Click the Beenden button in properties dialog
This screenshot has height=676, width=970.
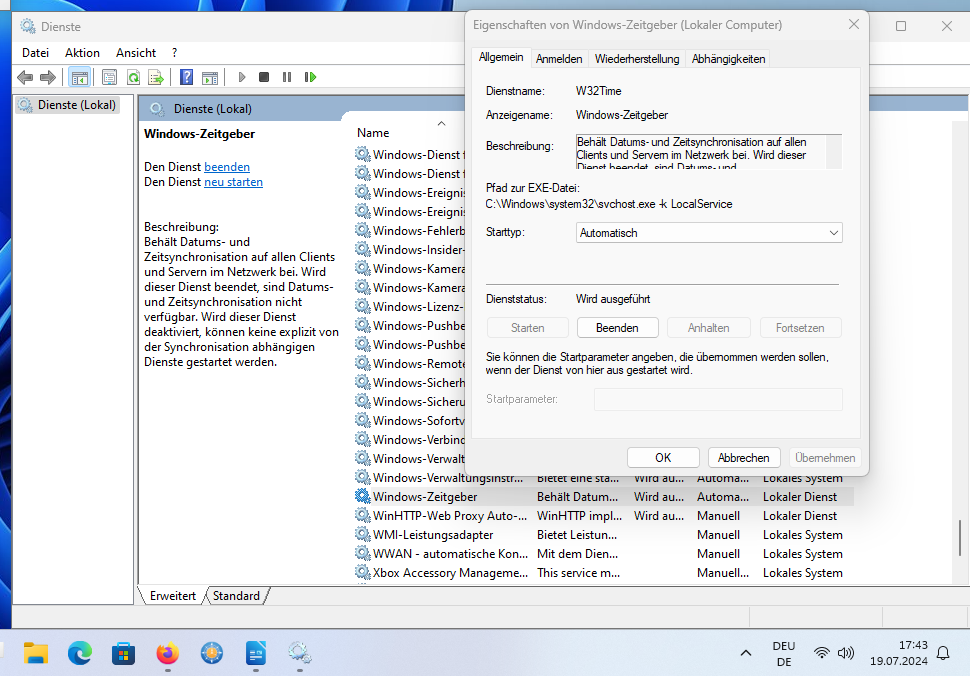(617, 328)
